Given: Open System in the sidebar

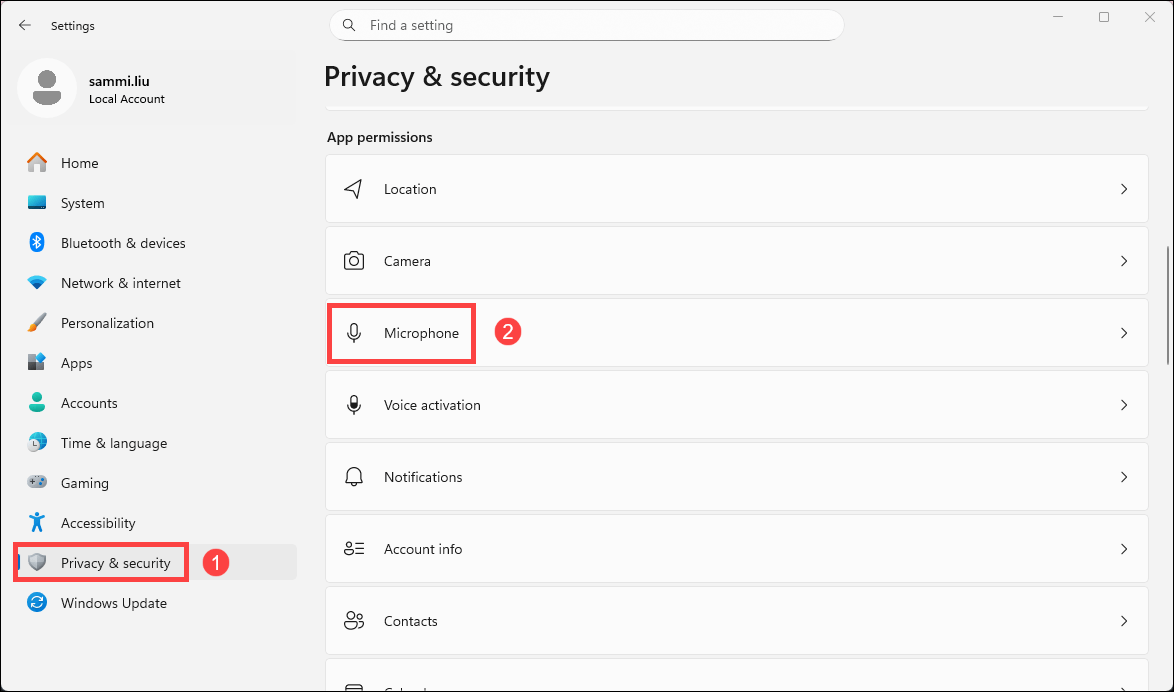Looking at the screenshot, I should (x=82, y=203).
